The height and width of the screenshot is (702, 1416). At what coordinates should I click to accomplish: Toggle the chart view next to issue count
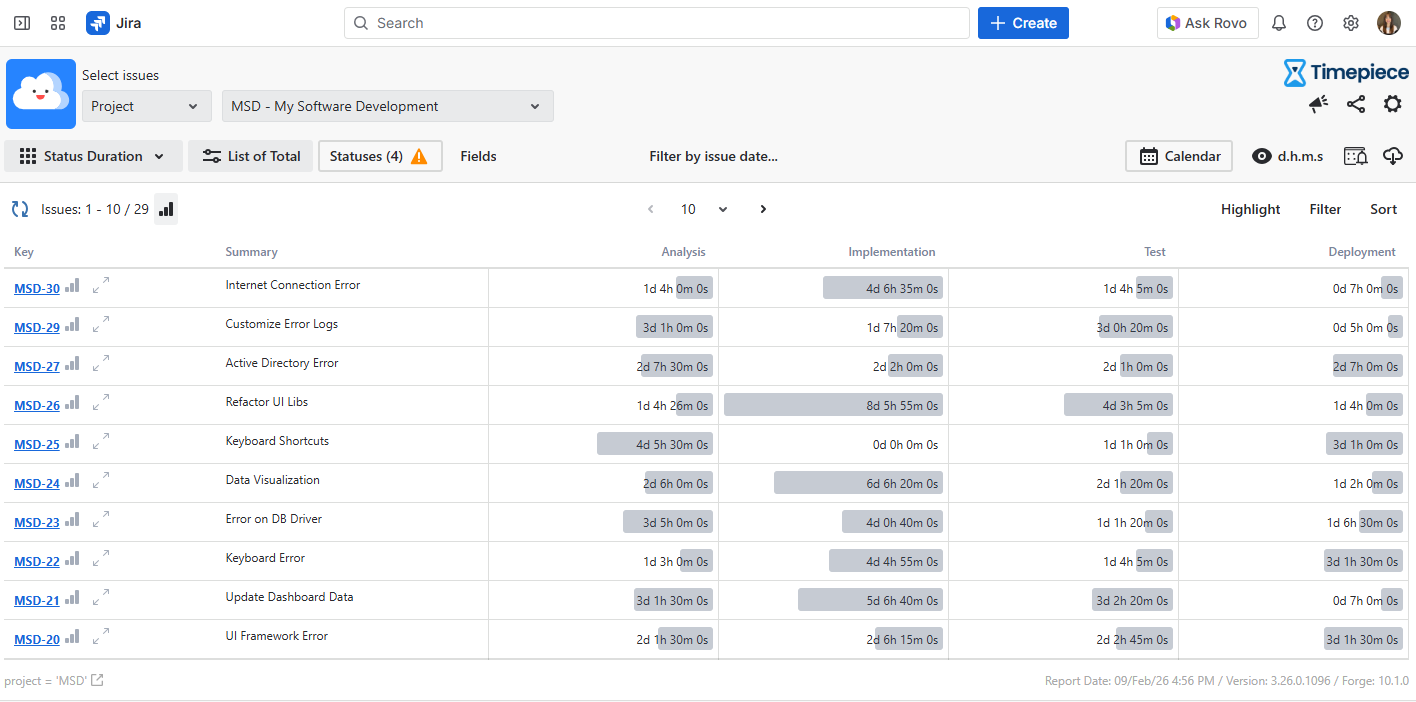click(x=166, y=209)
